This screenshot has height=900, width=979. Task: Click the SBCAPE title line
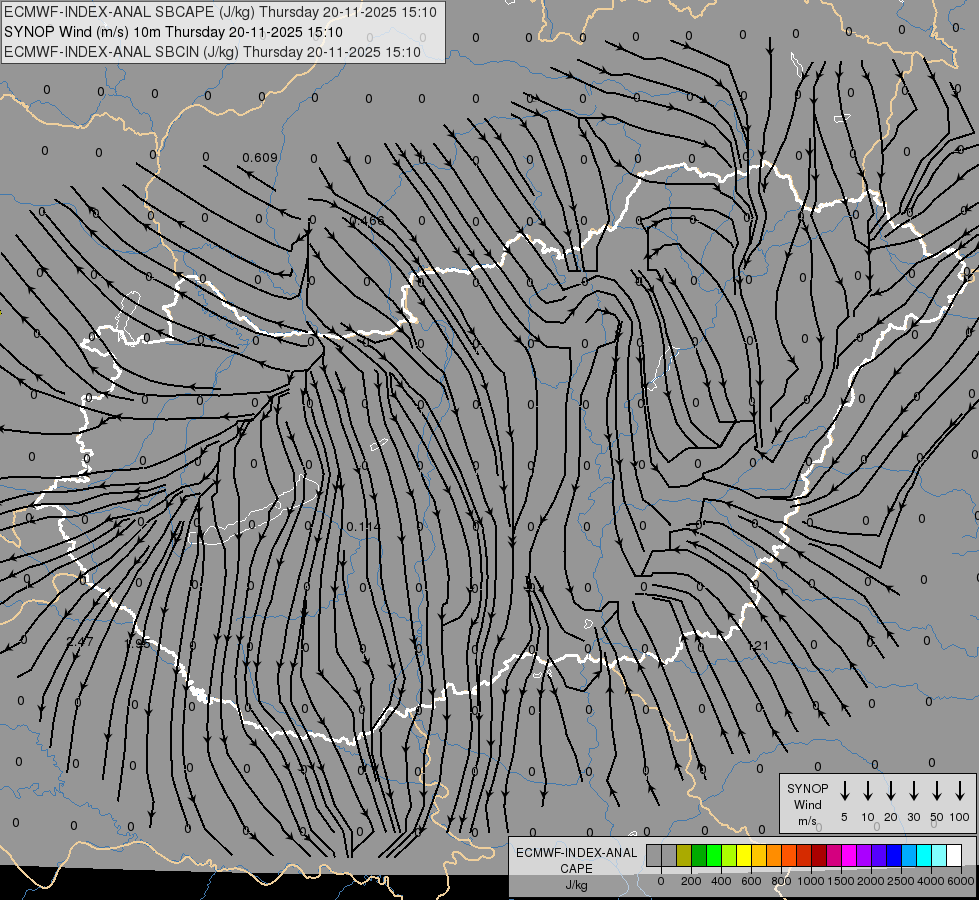220,12
